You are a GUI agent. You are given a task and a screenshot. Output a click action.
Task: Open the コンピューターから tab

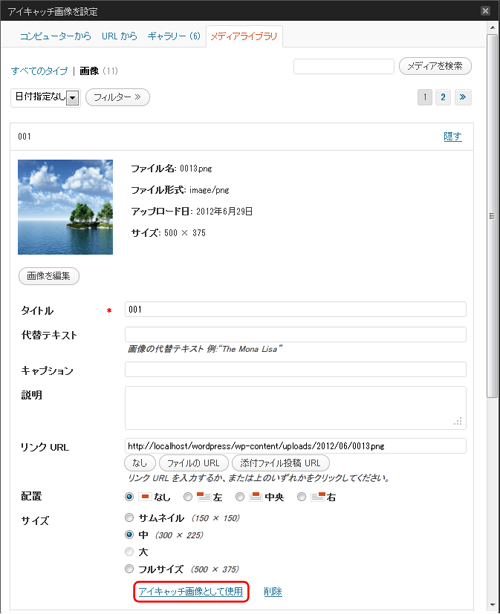56,36
